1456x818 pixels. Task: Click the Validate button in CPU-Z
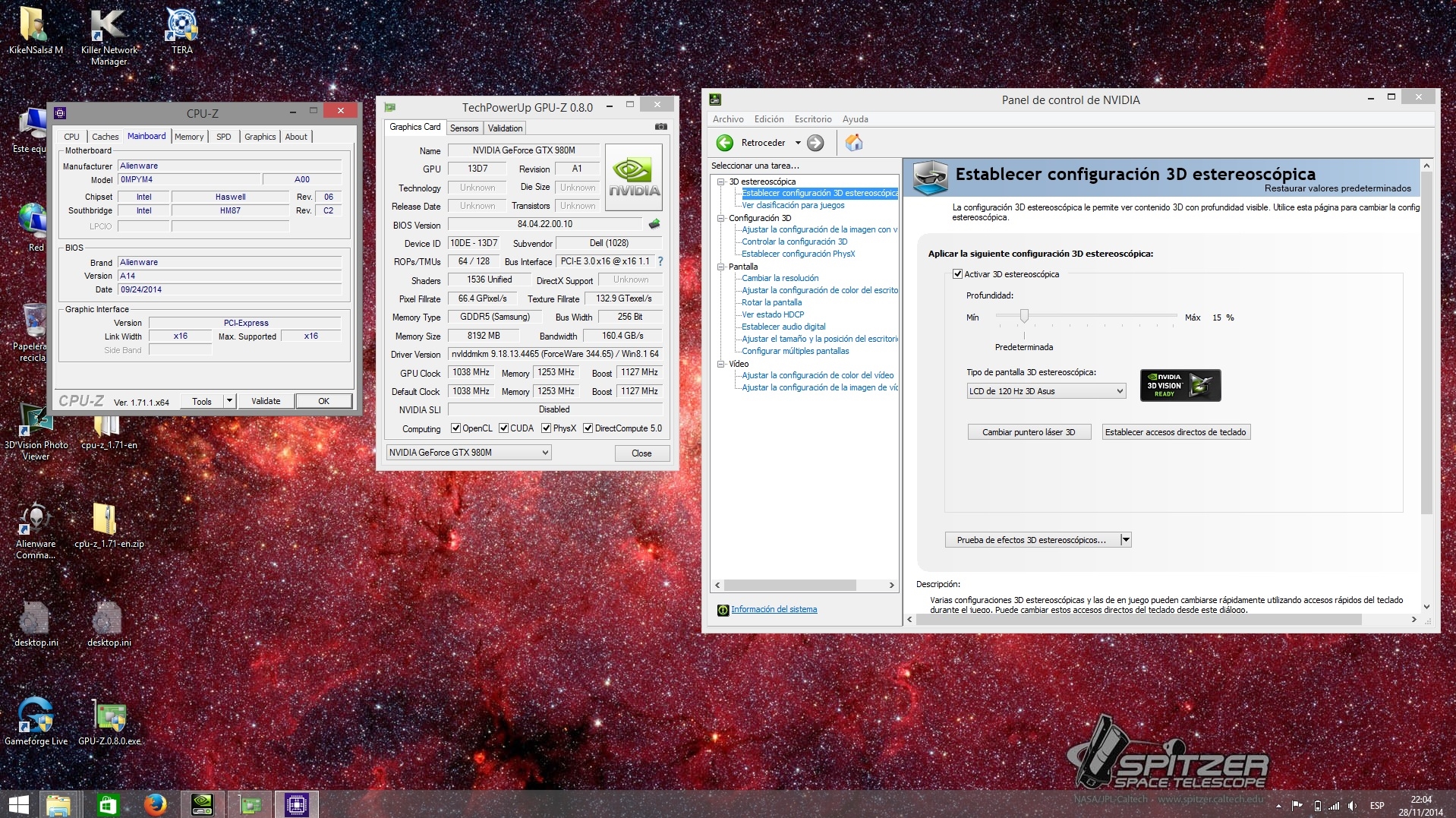tap(266, 401)
